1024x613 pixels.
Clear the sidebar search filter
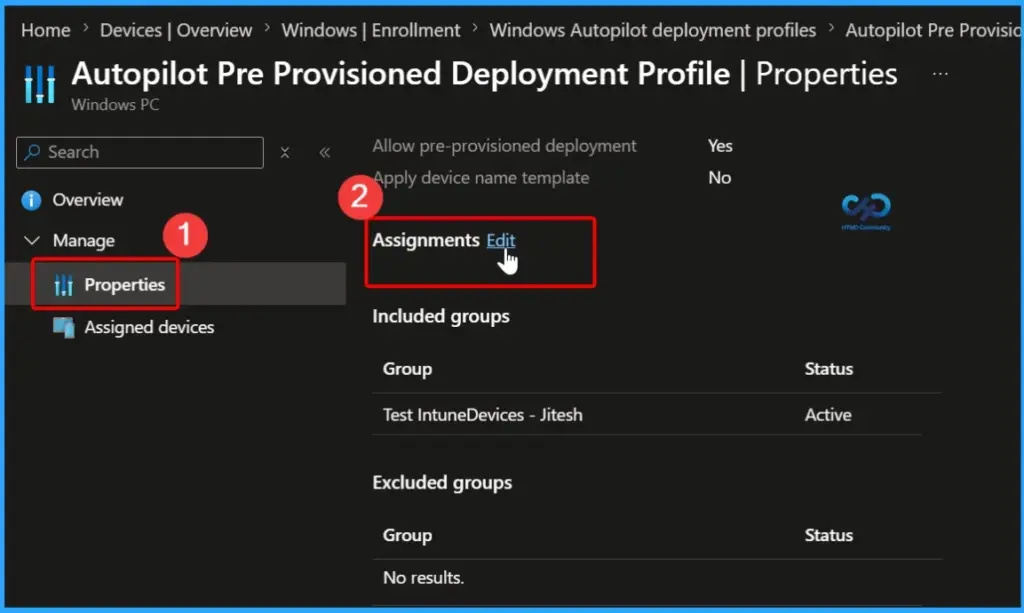[285, 153]
